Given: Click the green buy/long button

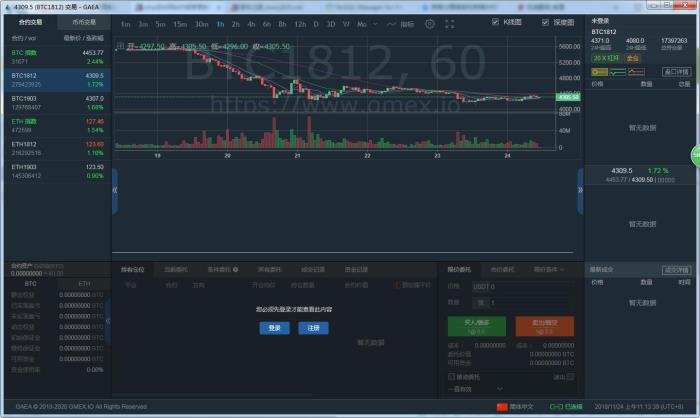Looking at the screenshot, I should point(477,326).
